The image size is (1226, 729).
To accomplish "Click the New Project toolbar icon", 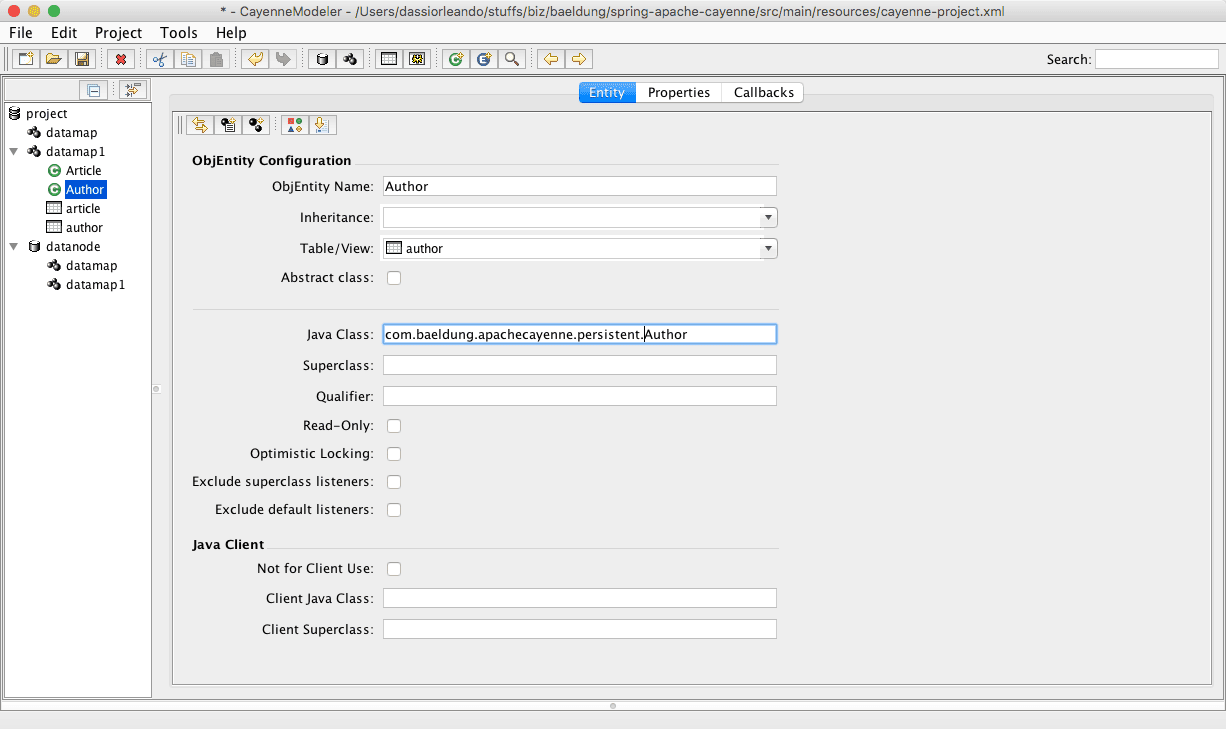I will (25, 60).
